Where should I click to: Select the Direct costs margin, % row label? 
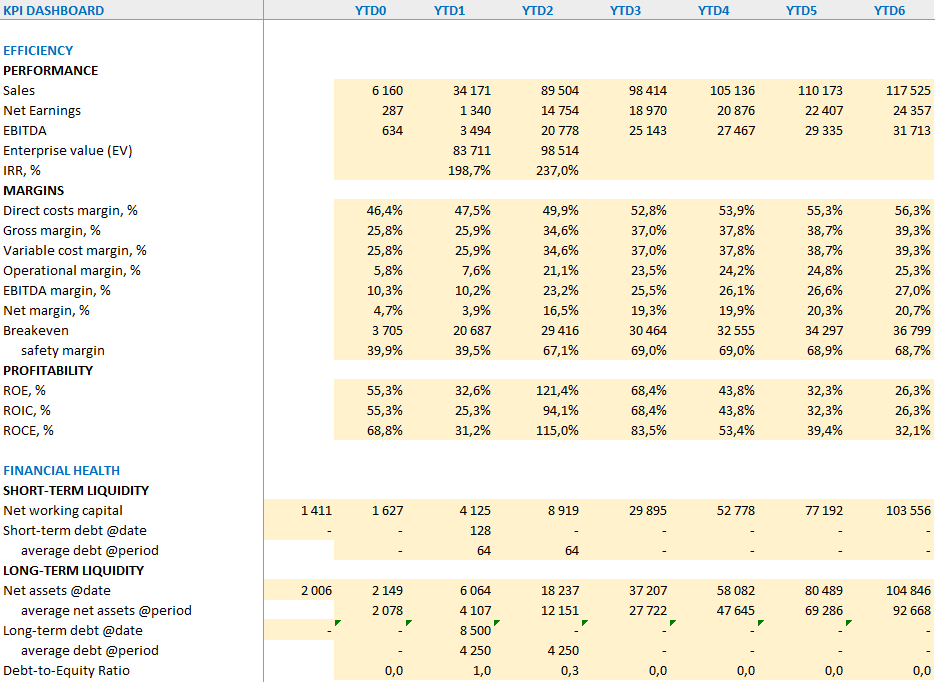(70, 210)
